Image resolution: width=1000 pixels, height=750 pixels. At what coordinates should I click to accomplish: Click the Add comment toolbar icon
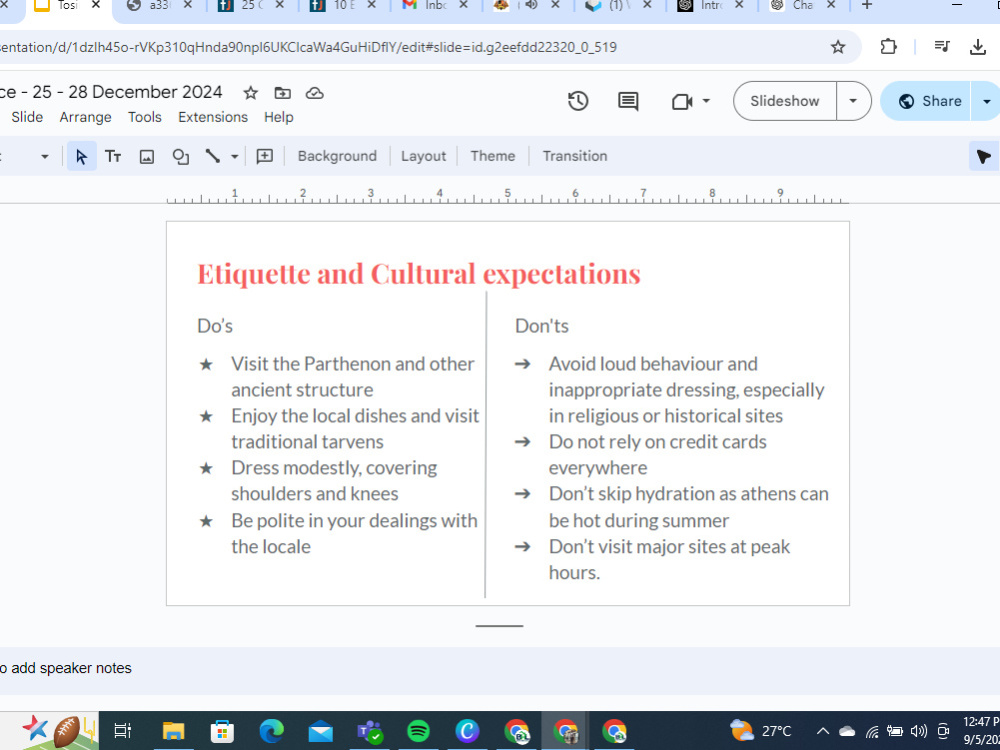pos(265,156)
